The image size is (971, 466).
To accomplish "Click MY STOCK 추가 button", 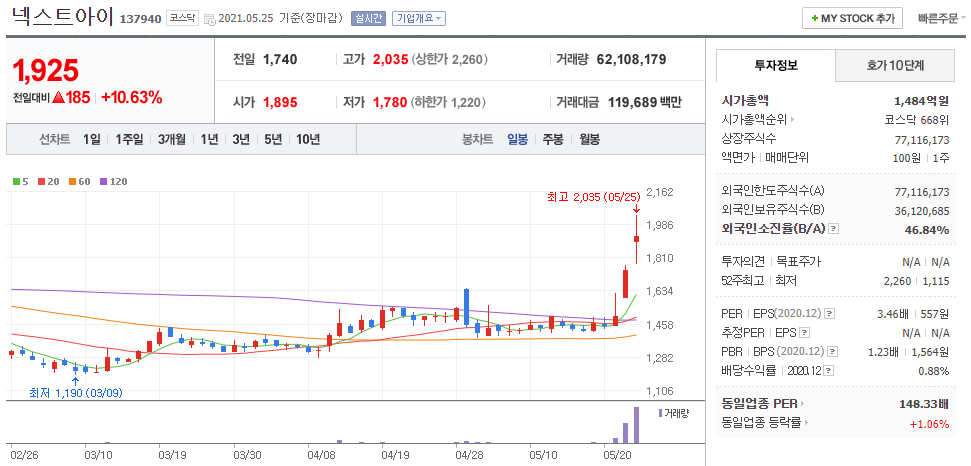I will pos(852,18).
